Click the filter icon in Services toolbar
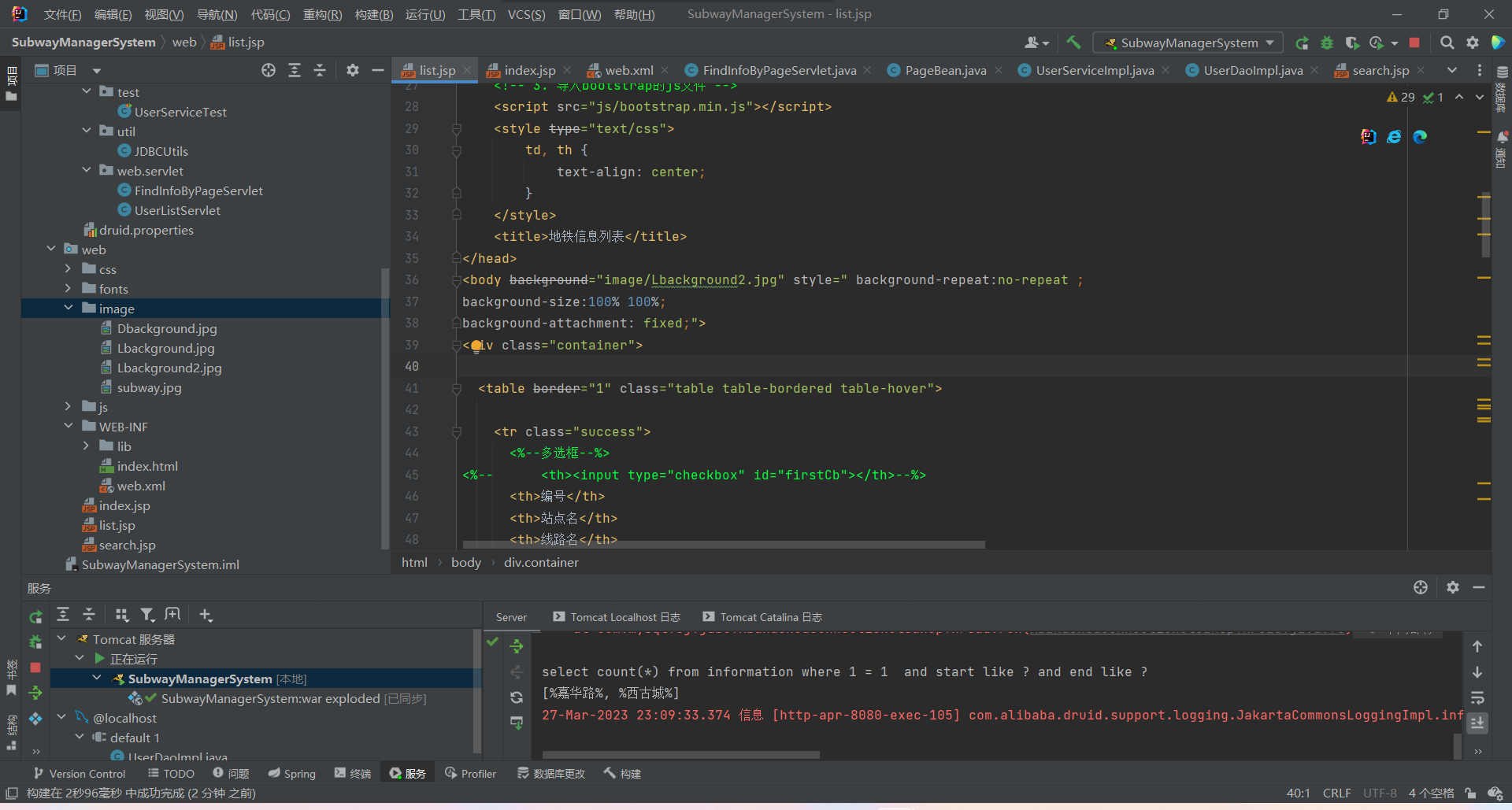Screen dimensions: 1512x810 pyautogui.click(x=147, y=615)
